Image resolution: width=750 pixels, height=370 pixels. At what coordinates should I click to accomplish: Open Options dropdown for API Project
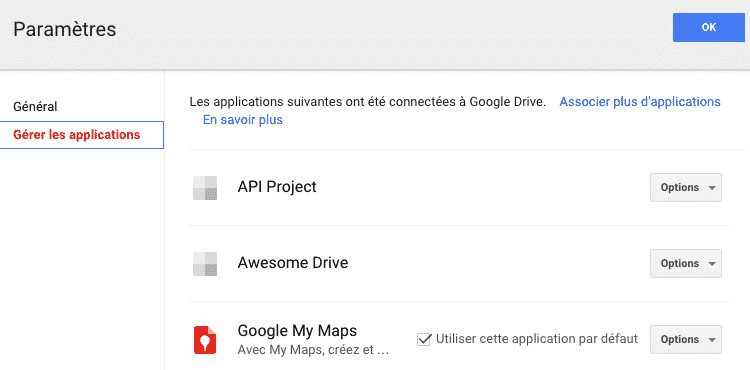685,187
